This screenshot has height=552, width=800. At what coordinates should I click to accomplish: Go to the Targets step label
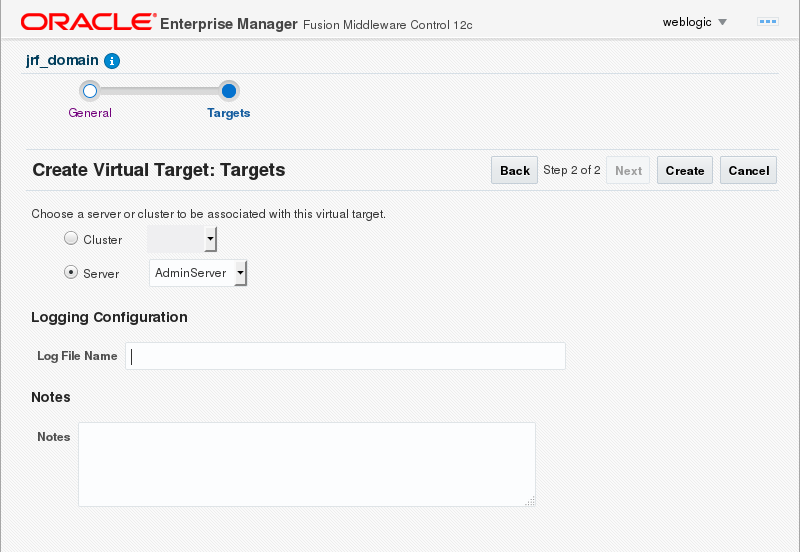tap(229, 113)
